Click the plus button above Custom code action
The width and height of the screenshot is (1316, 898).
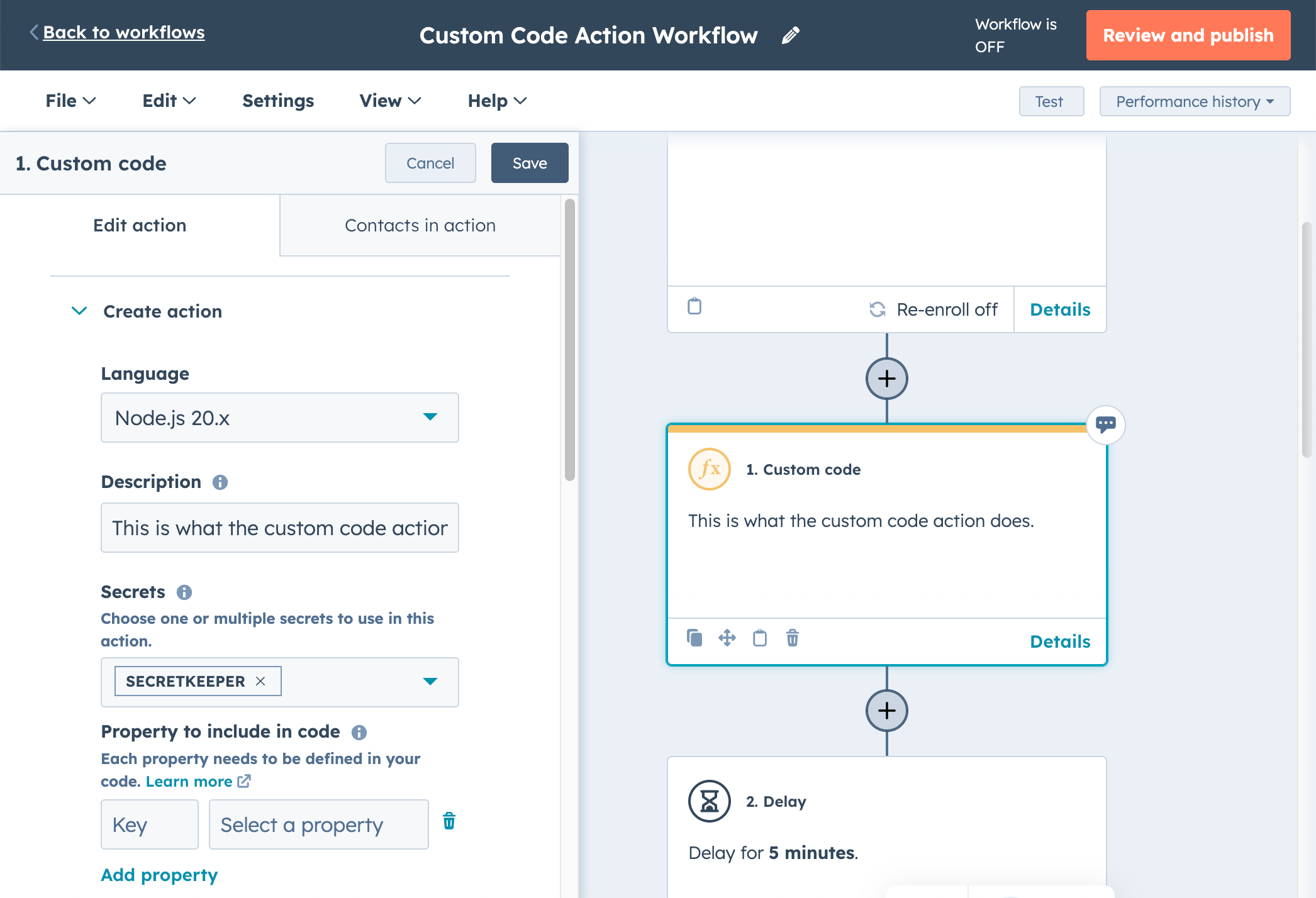click(886, 379)
